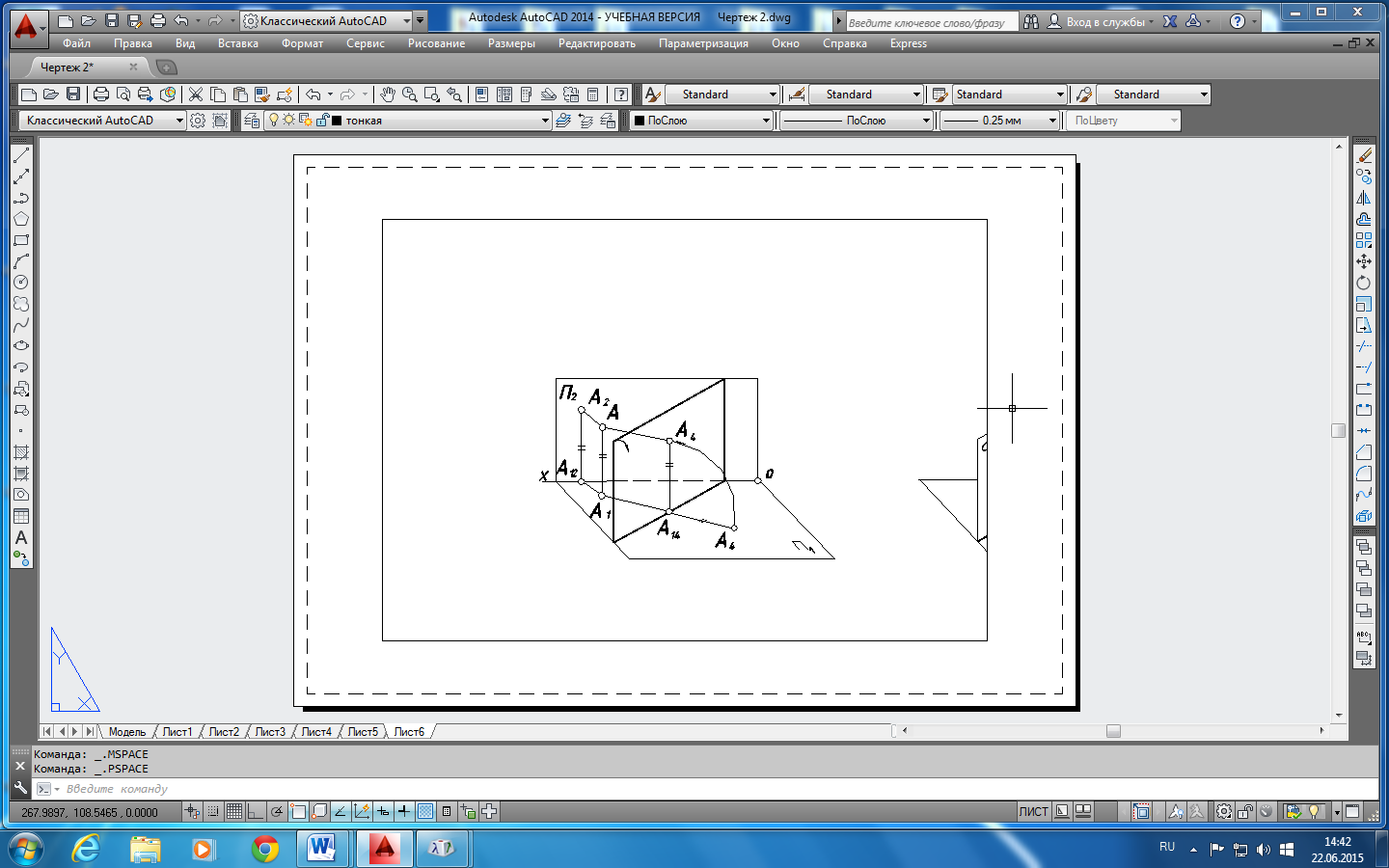
Task: Toggle Object Snap in status bar
Action: pyautogui.click(x=298, y=812)
